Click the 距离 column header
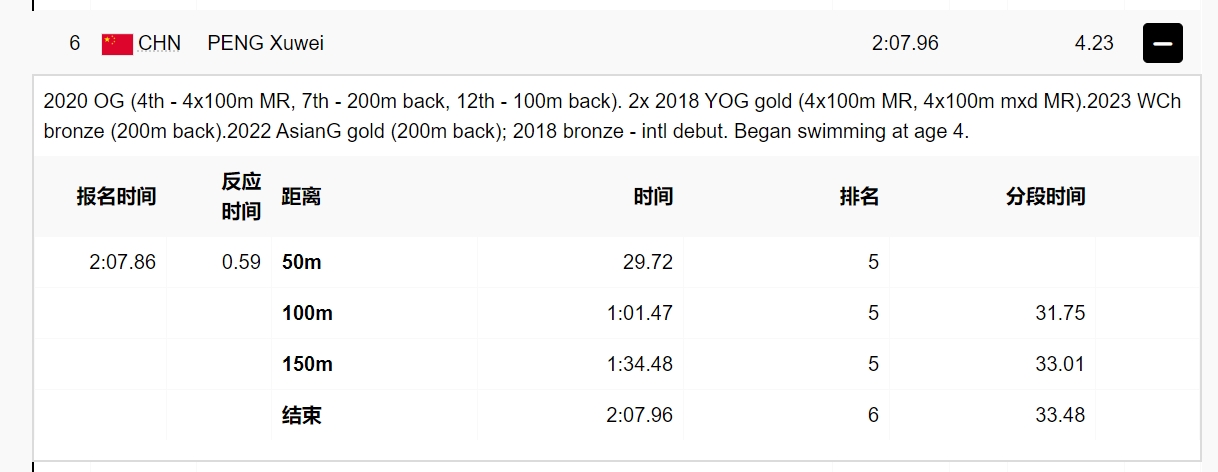 (301, 196)
